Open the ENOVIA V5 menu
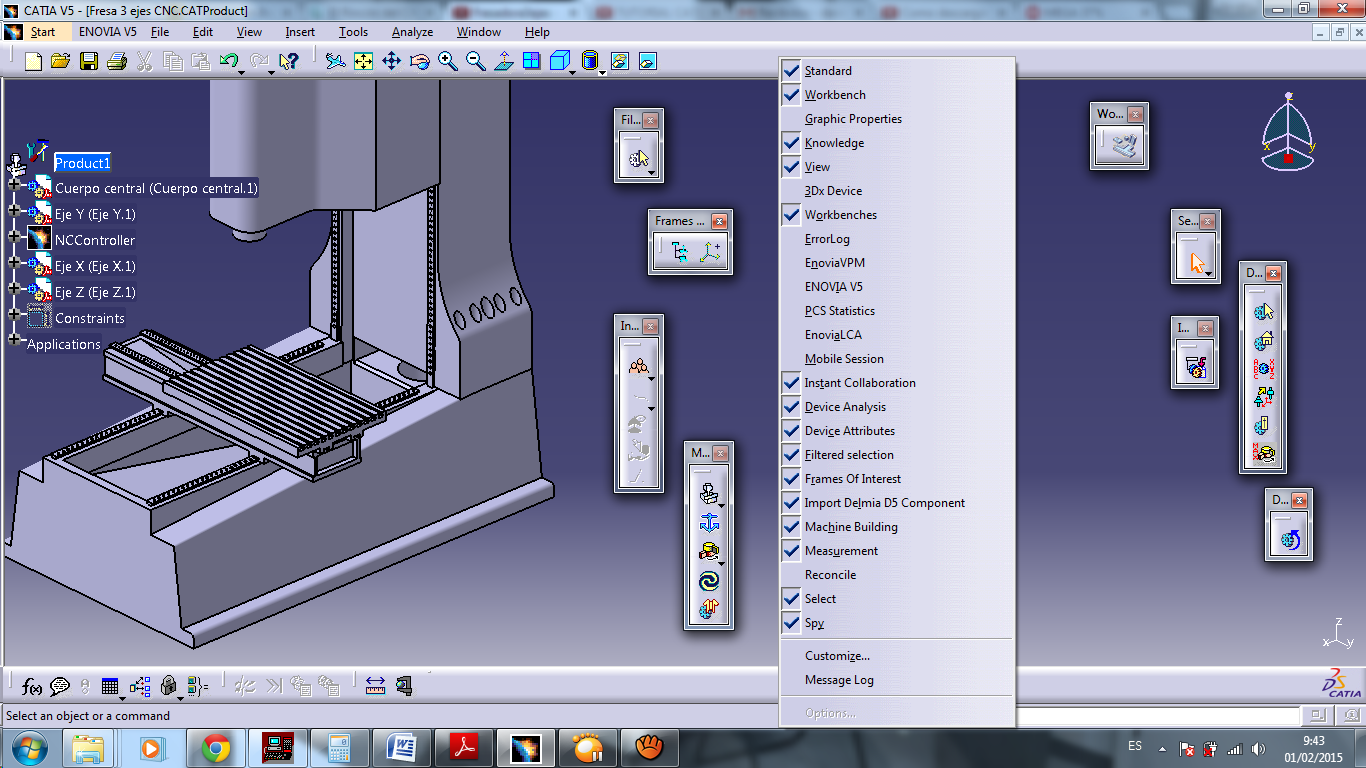This screenshot has width=1366, height=768. coord(108,32)
